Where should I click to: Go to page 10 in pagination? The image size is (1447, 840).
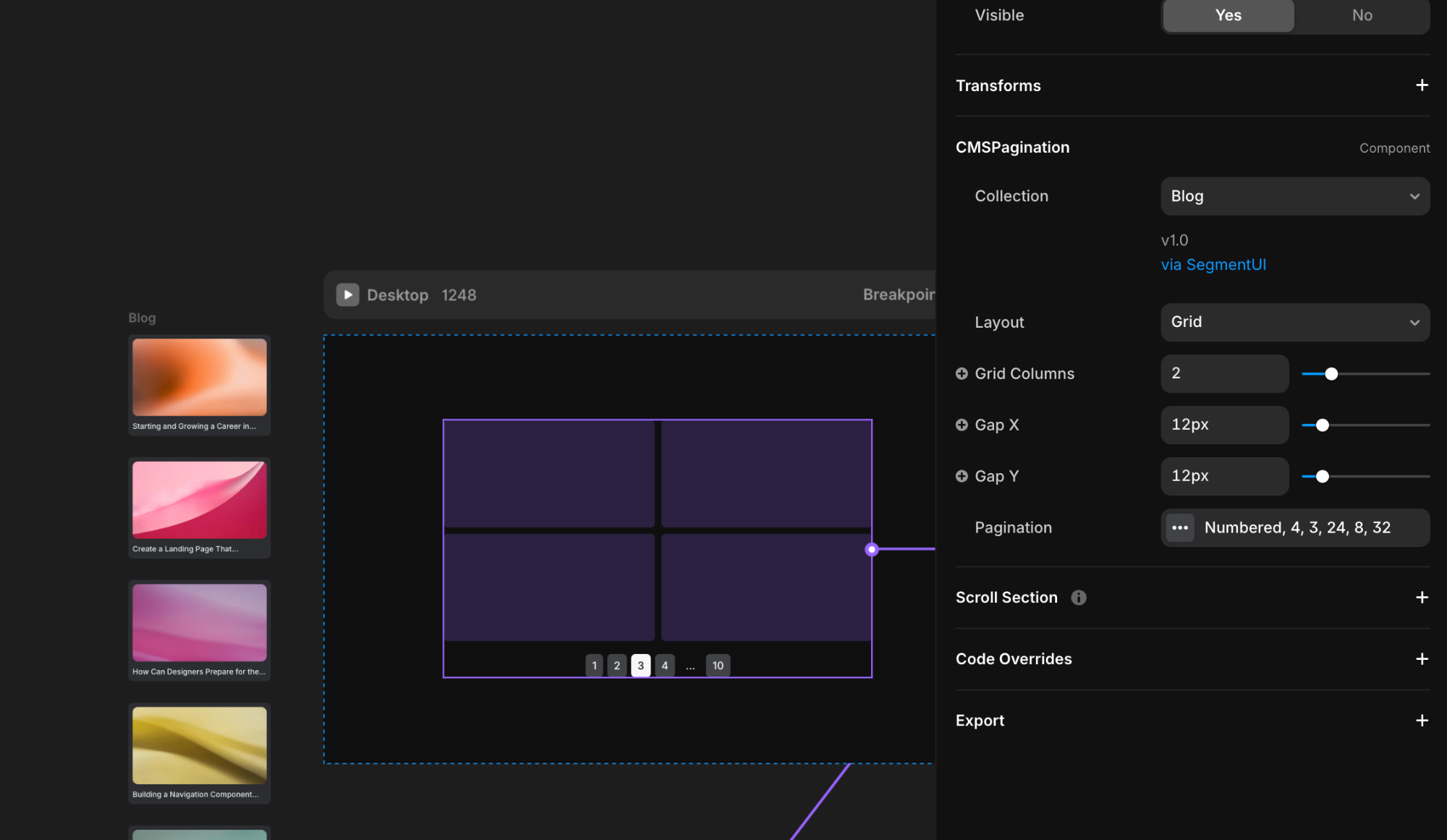[x=718, y=666]
